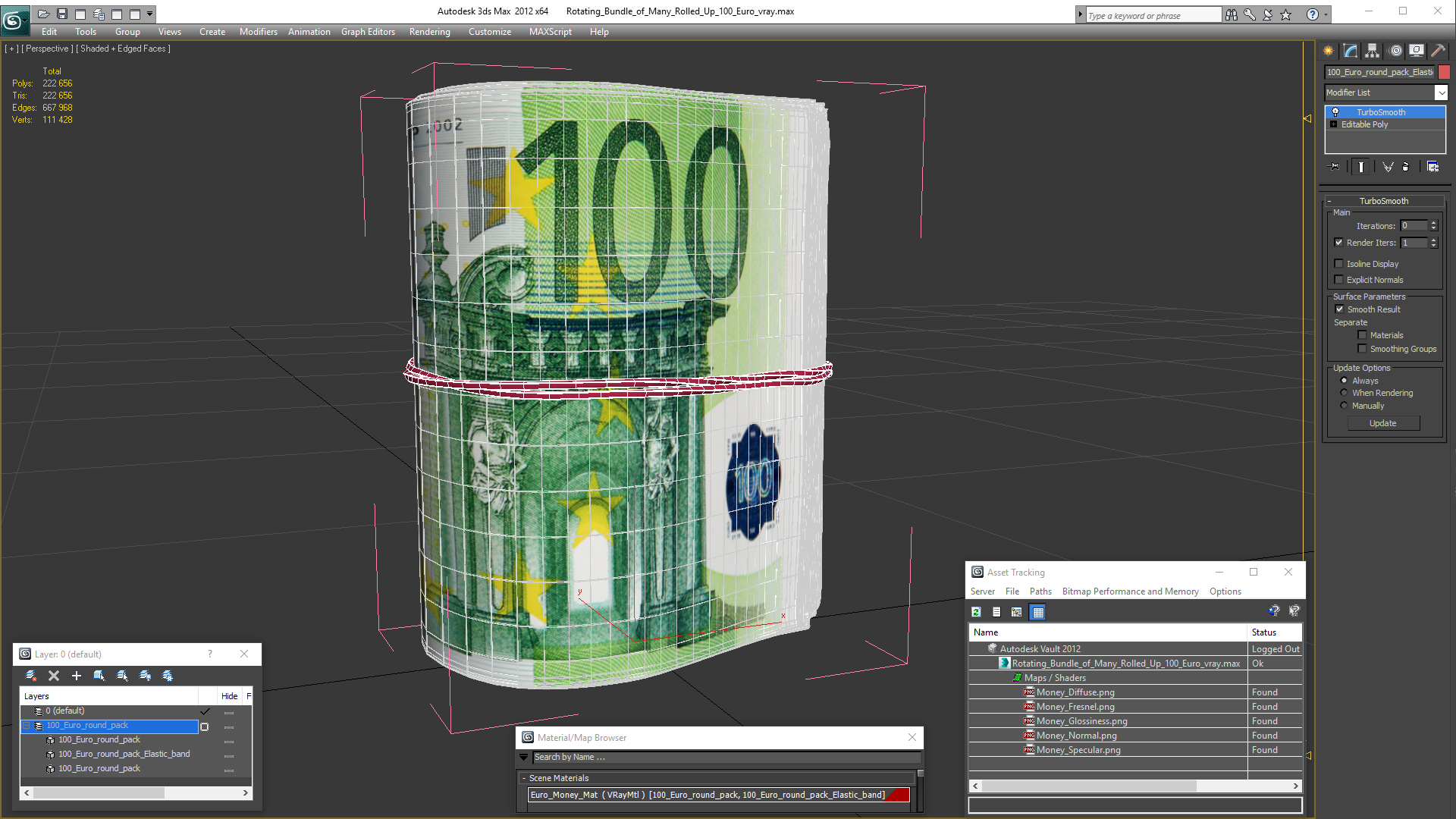
Task: Click the Status column header in Asset Tracking
Action: [1275, 632]
